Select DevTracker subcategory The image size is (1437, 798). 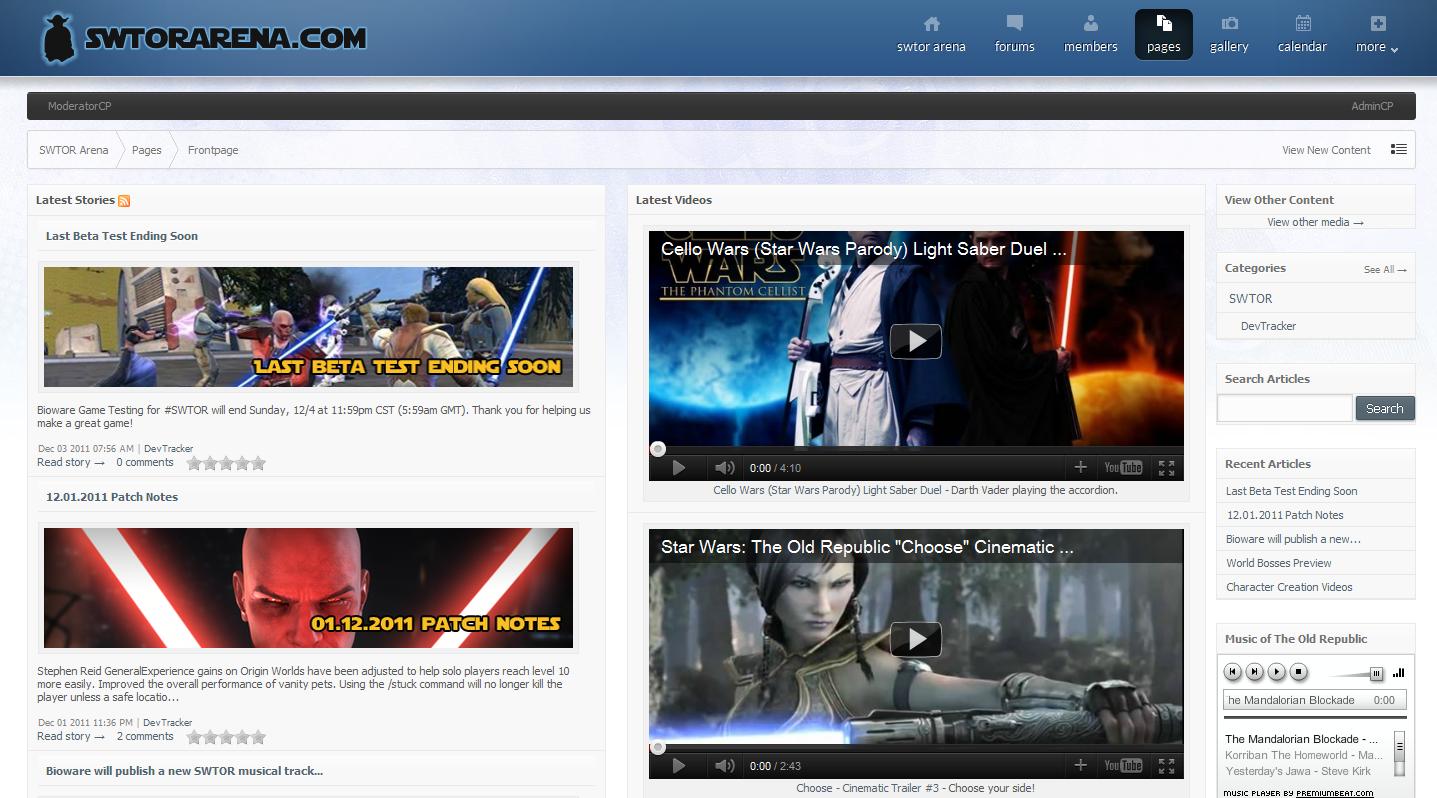tap(1268, 326)
